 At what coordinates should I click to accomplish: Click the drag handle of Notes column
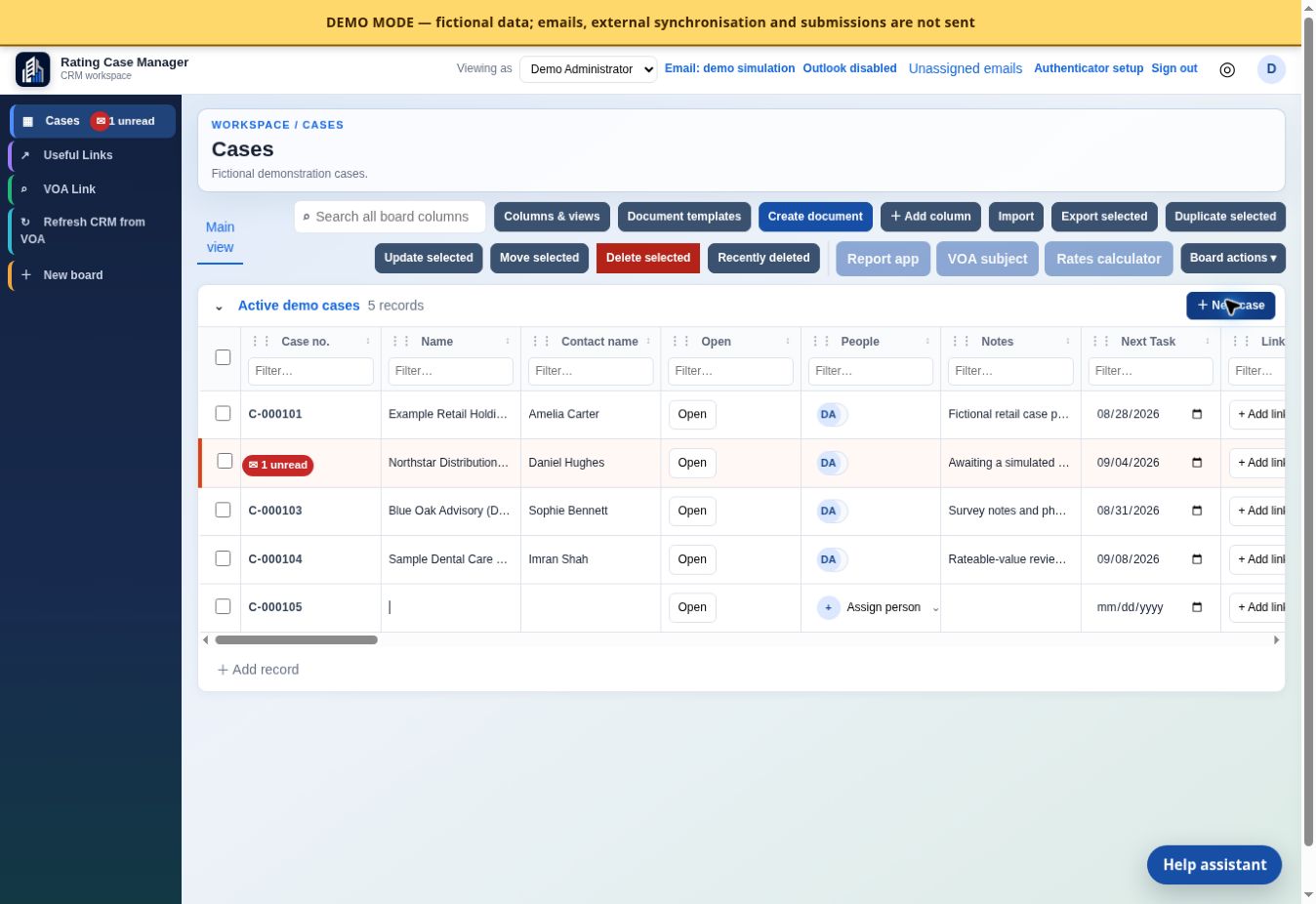coord(962,342)
